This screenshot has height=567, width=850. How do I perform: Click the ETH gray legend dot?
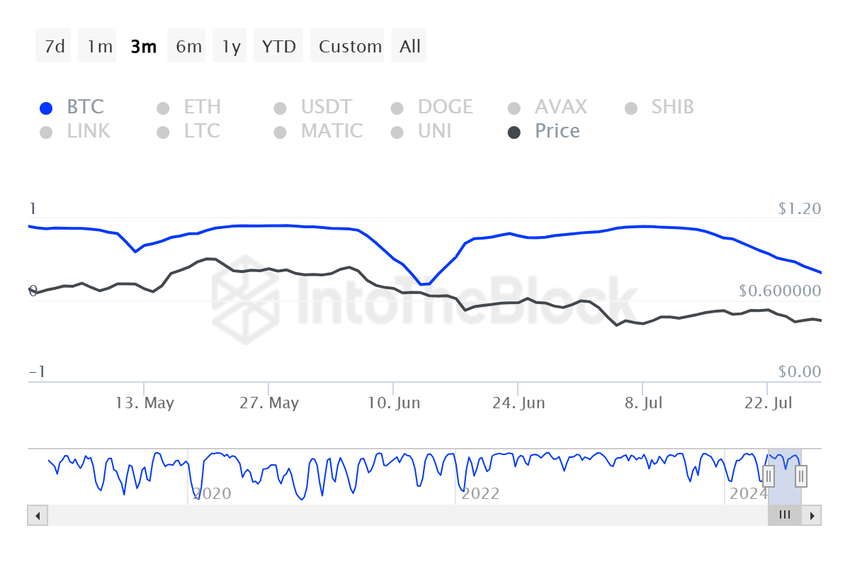163,108
